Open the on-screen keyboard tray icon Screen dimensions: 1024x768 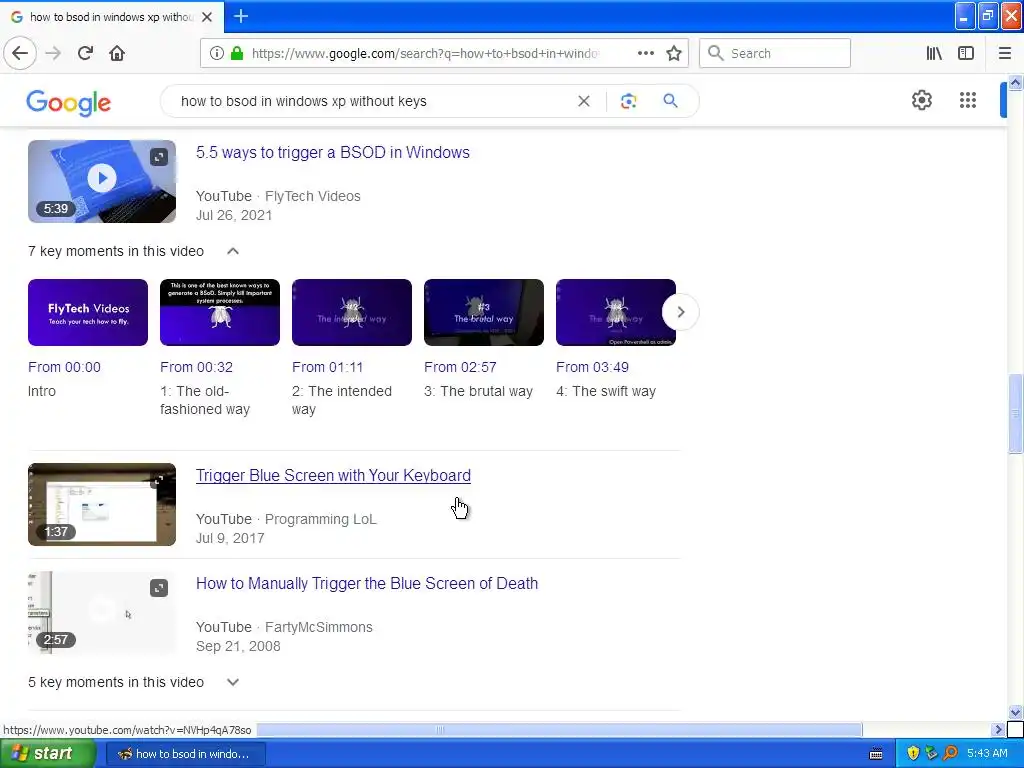click(876, 754)
